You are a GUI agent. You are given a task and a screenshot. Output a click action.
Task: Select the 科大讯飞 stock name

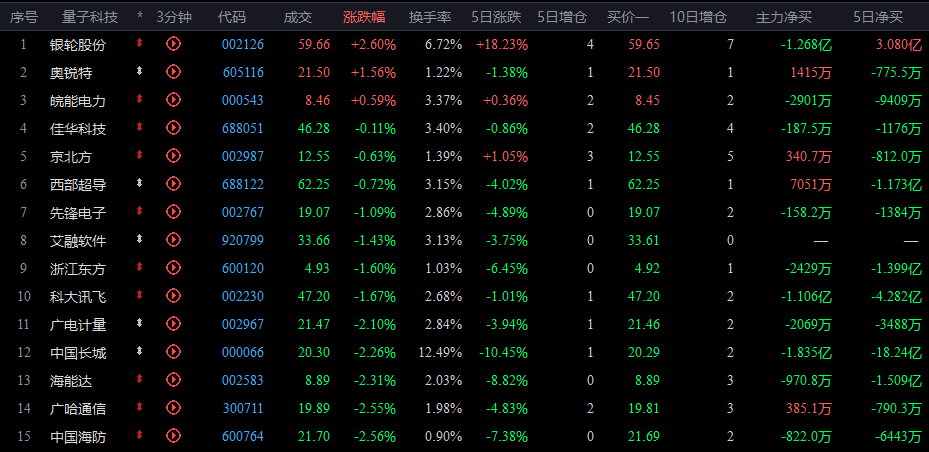78,297
